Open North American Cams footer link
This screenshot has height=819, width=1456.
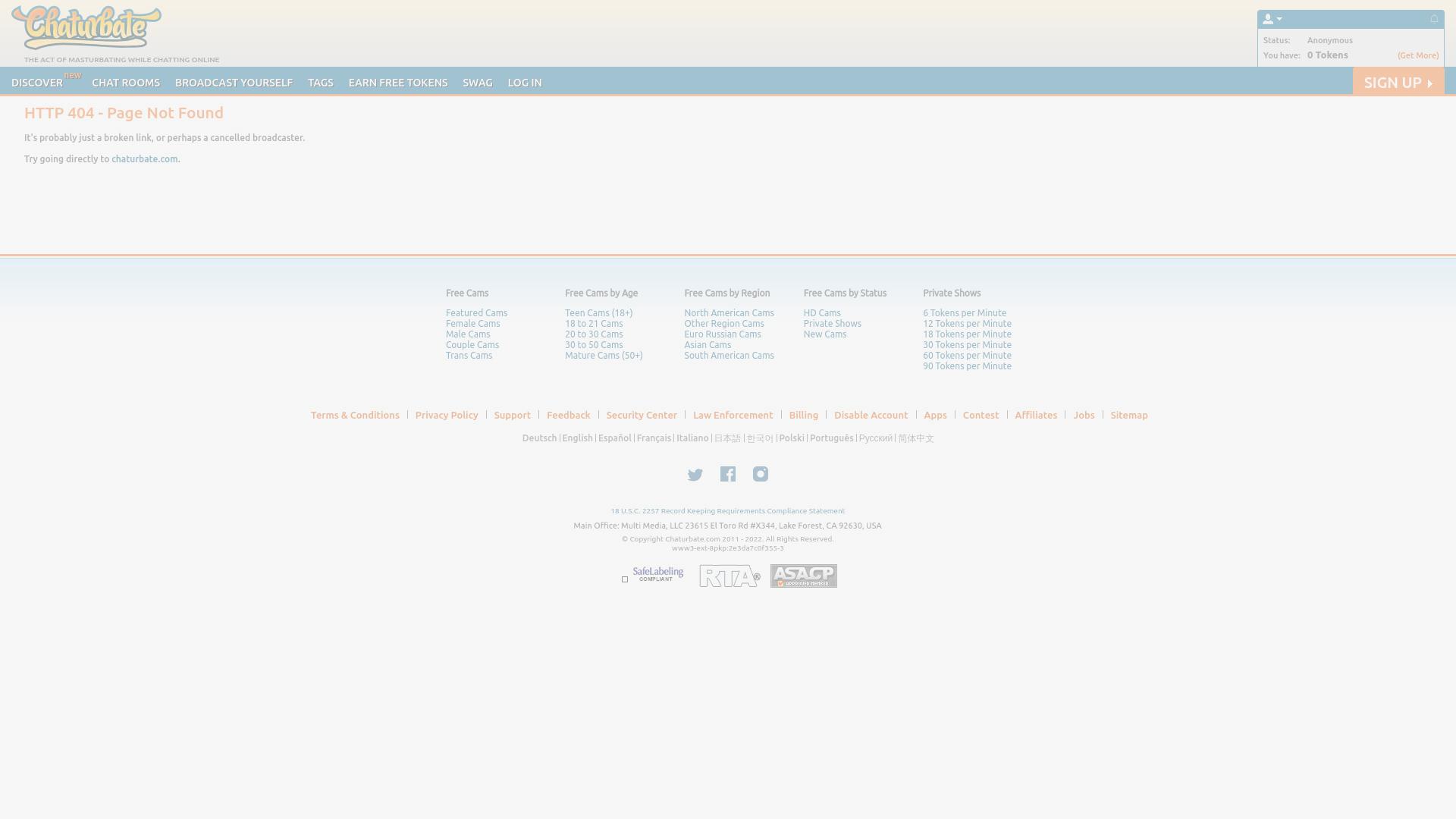(x=729, y=313)
